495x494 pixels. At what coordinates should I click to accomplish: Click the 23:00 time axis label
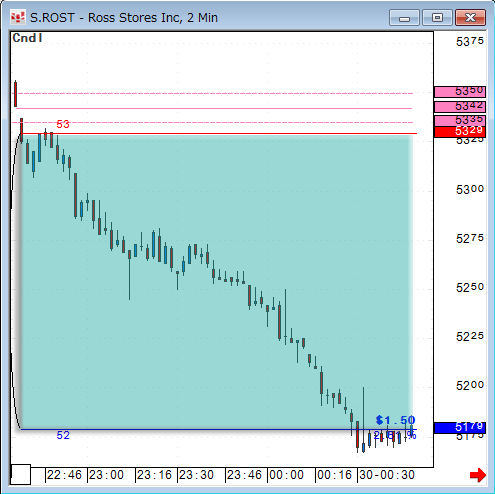(x=106, y=475)
